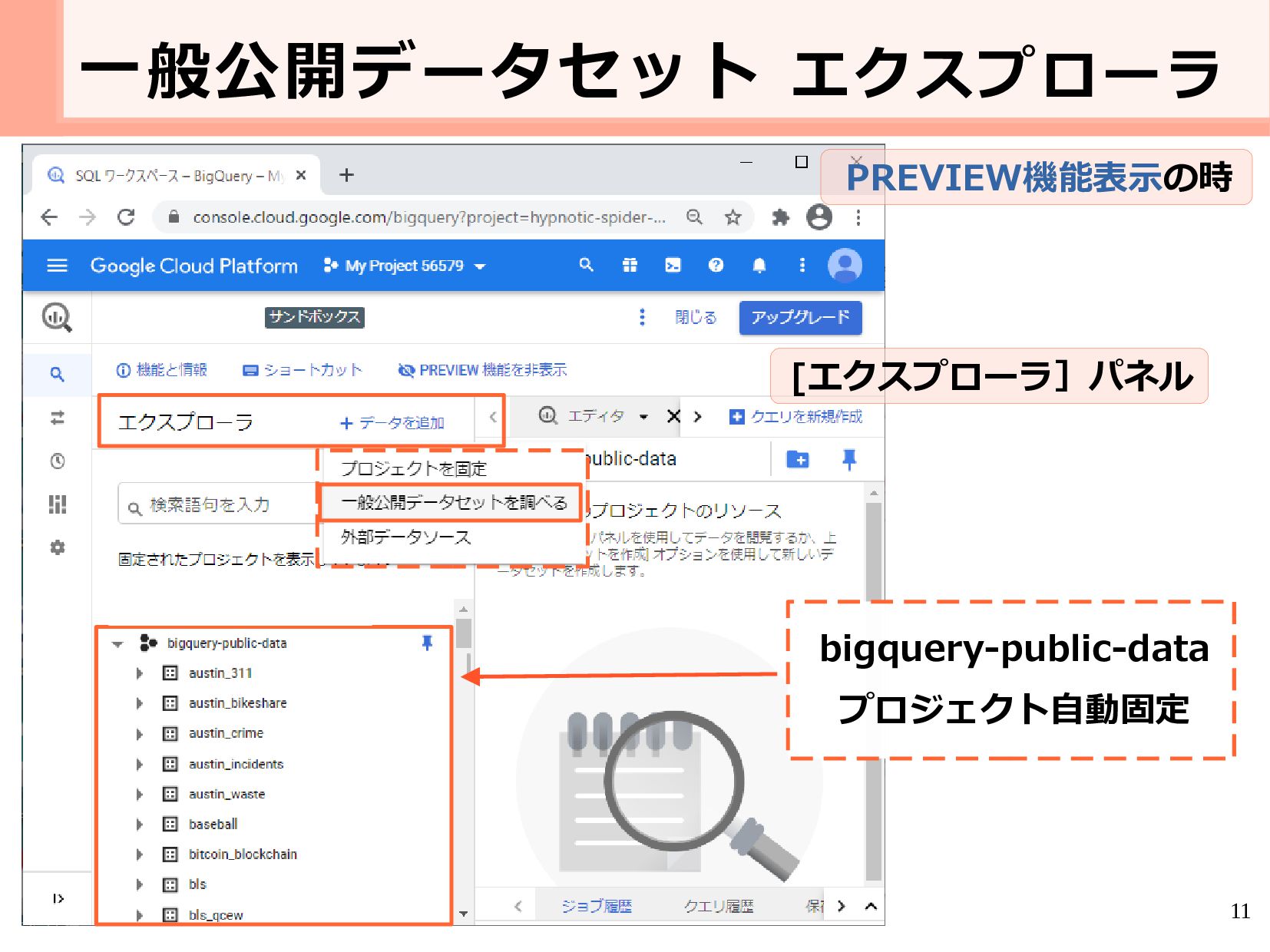Go back in browser history
Screen dimensions: 1270x952
(x=49, y=217)
